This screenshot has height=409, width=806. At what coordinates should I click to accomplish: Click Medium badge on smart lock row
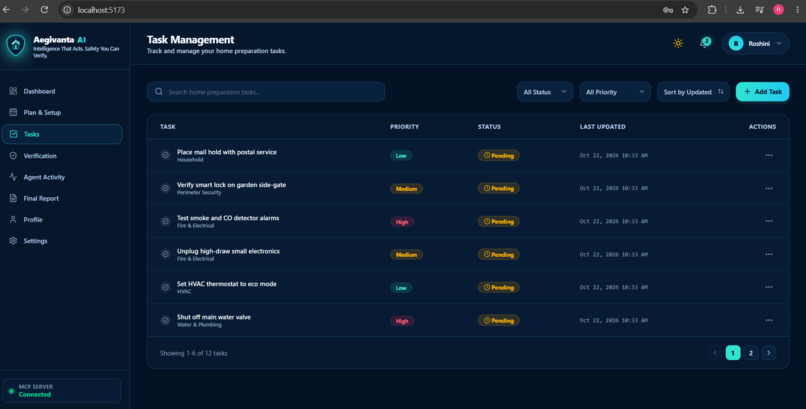[x=406, y=189]
